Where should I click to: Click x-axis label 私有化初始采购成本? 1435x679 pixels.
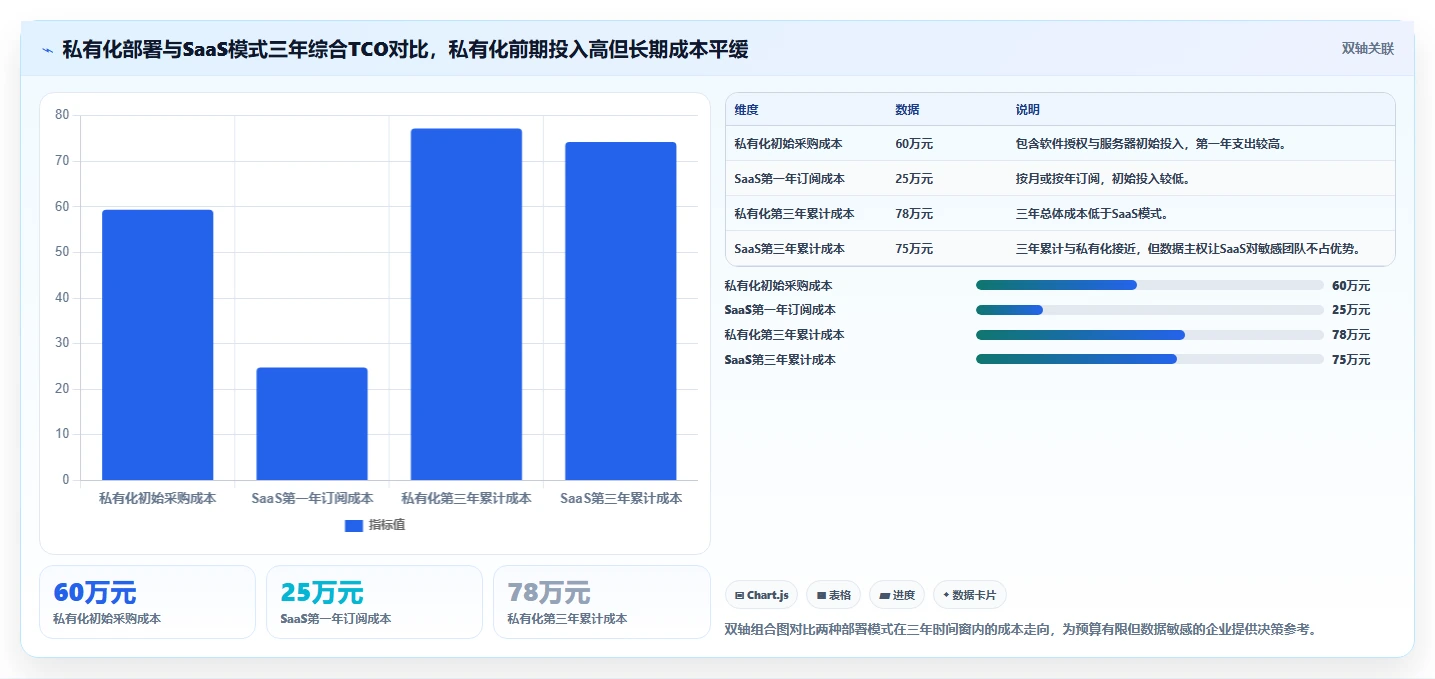coord(158,498)
